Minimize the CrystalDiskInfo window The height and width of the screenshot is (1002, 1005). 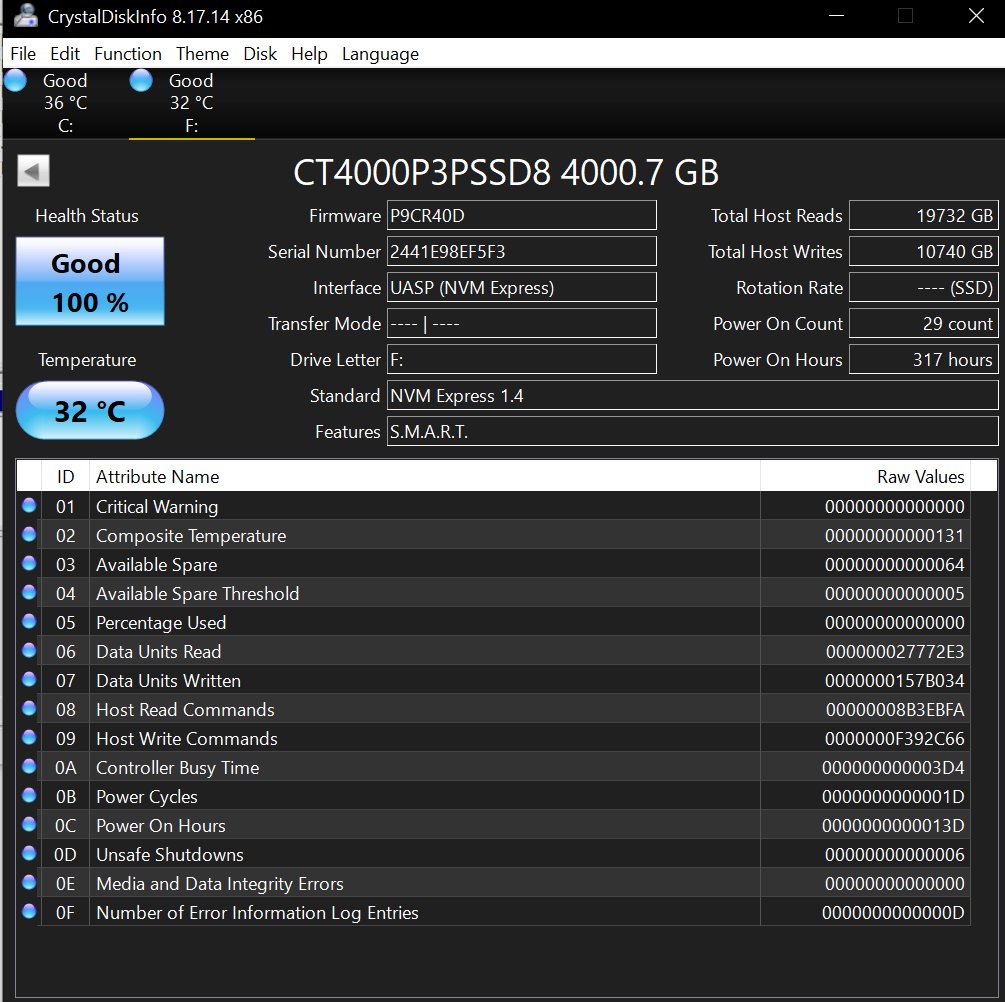(836, 15)
